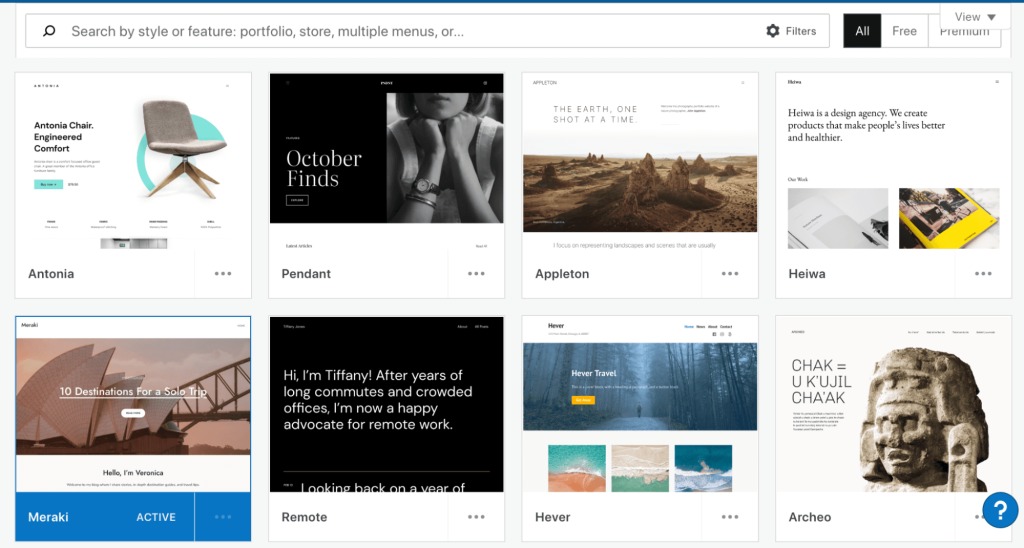The height and width of the screenshot is (548, 1024).
Task: Preview the Heiwa theme thumbnail
Action: (893, 161)
